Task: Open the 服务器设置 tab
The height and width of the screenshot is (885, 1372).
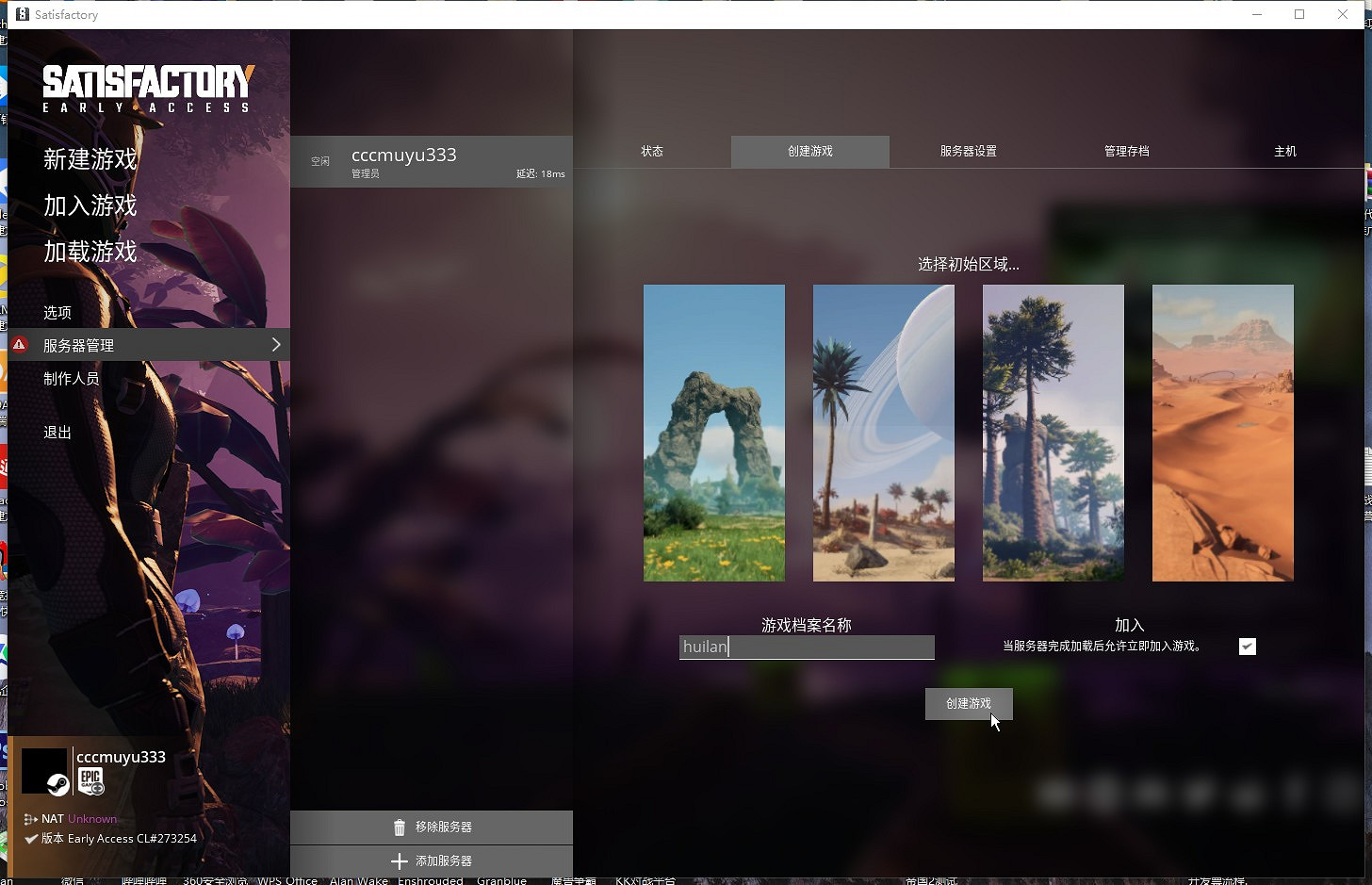Action: click(x=968, y=152)
